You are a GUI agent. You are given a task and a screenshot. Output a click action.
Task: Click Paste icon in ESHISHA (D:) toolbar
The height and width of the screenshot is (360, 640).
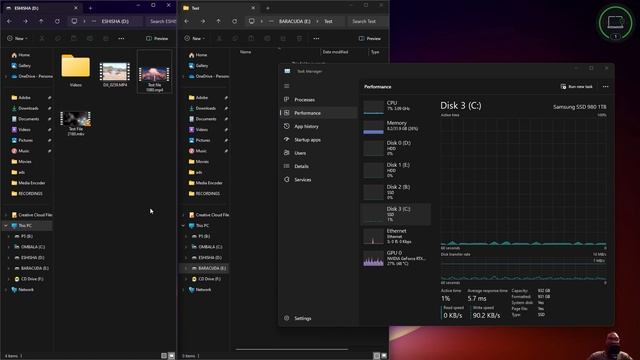(x=74, y=38)
